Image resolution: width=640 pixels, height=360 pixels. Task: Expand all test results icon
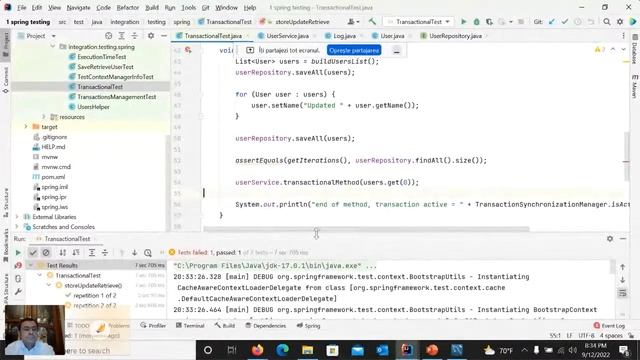pyautogui.click(x=92, y=253)
